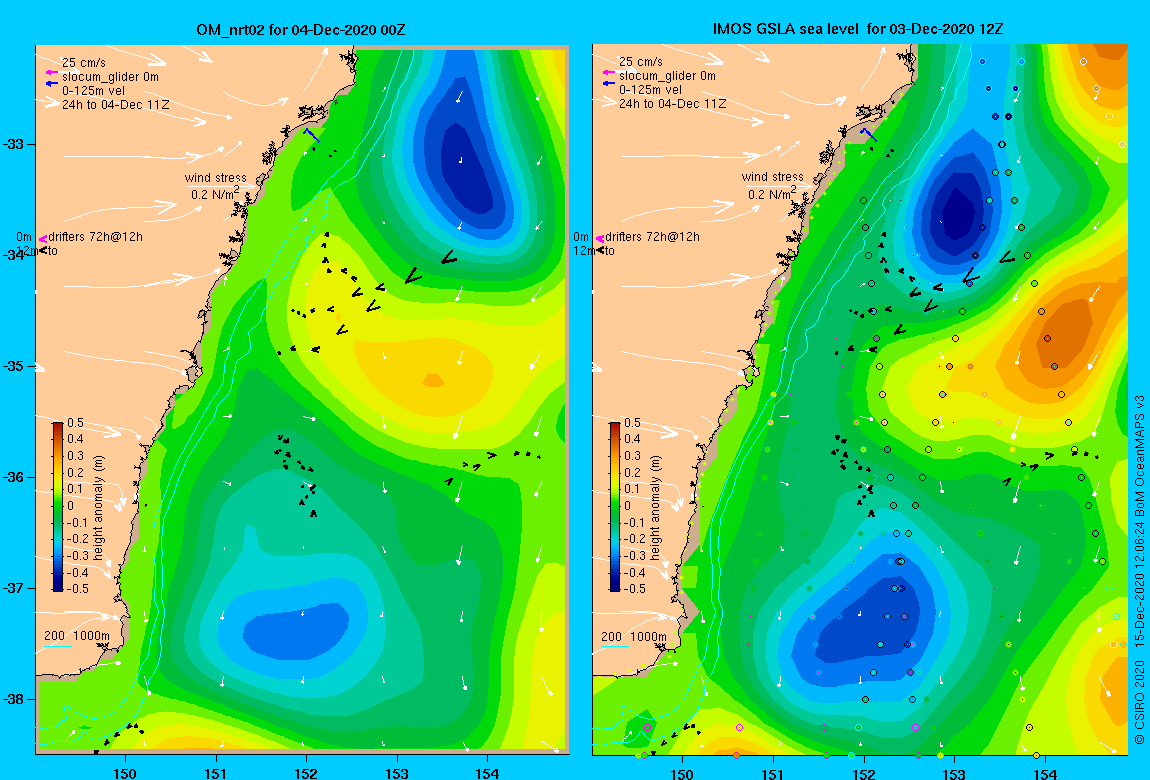Viewport: 1150px width, 780px height.
Task: Click longitude label 150 under right map
Action: (682, 773)
